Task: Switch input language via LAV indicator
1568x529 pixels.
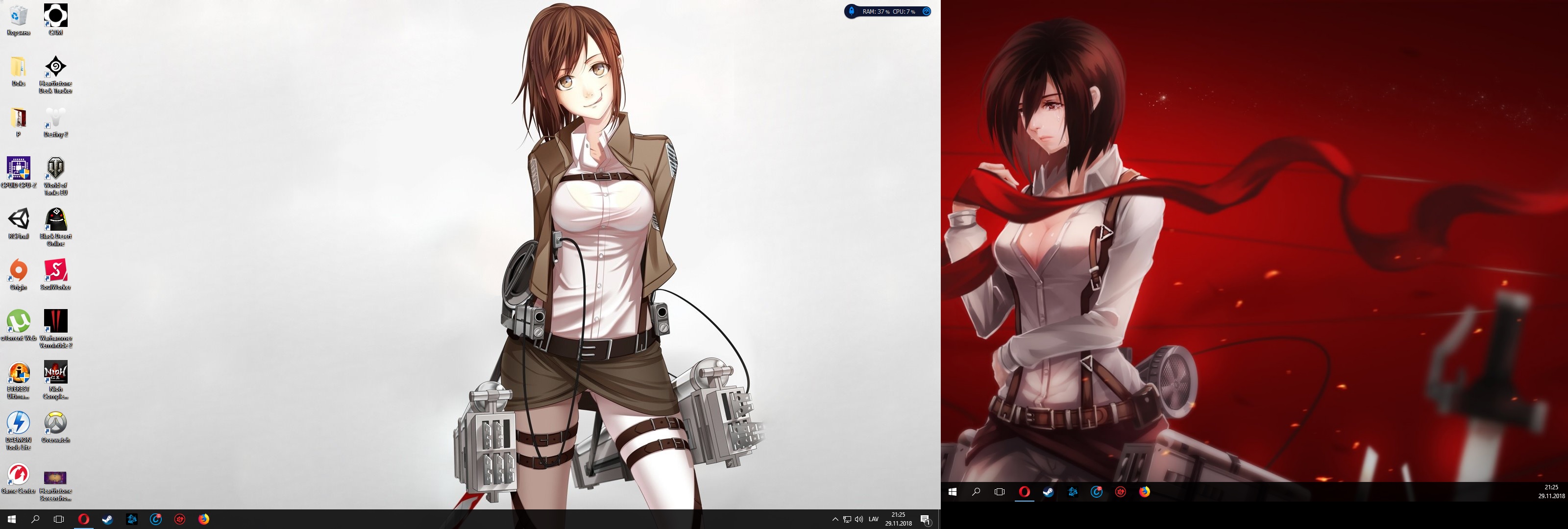Action: [874, 519]
